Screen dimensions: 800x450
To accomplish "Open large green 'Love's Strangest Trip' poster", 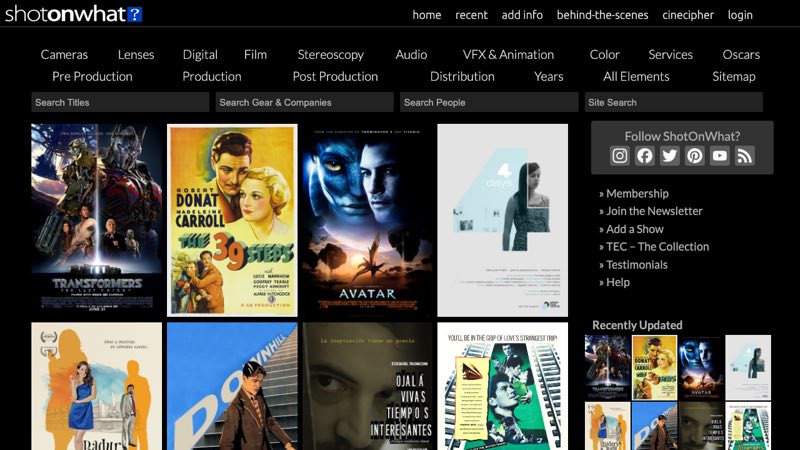I will (503, 386).
